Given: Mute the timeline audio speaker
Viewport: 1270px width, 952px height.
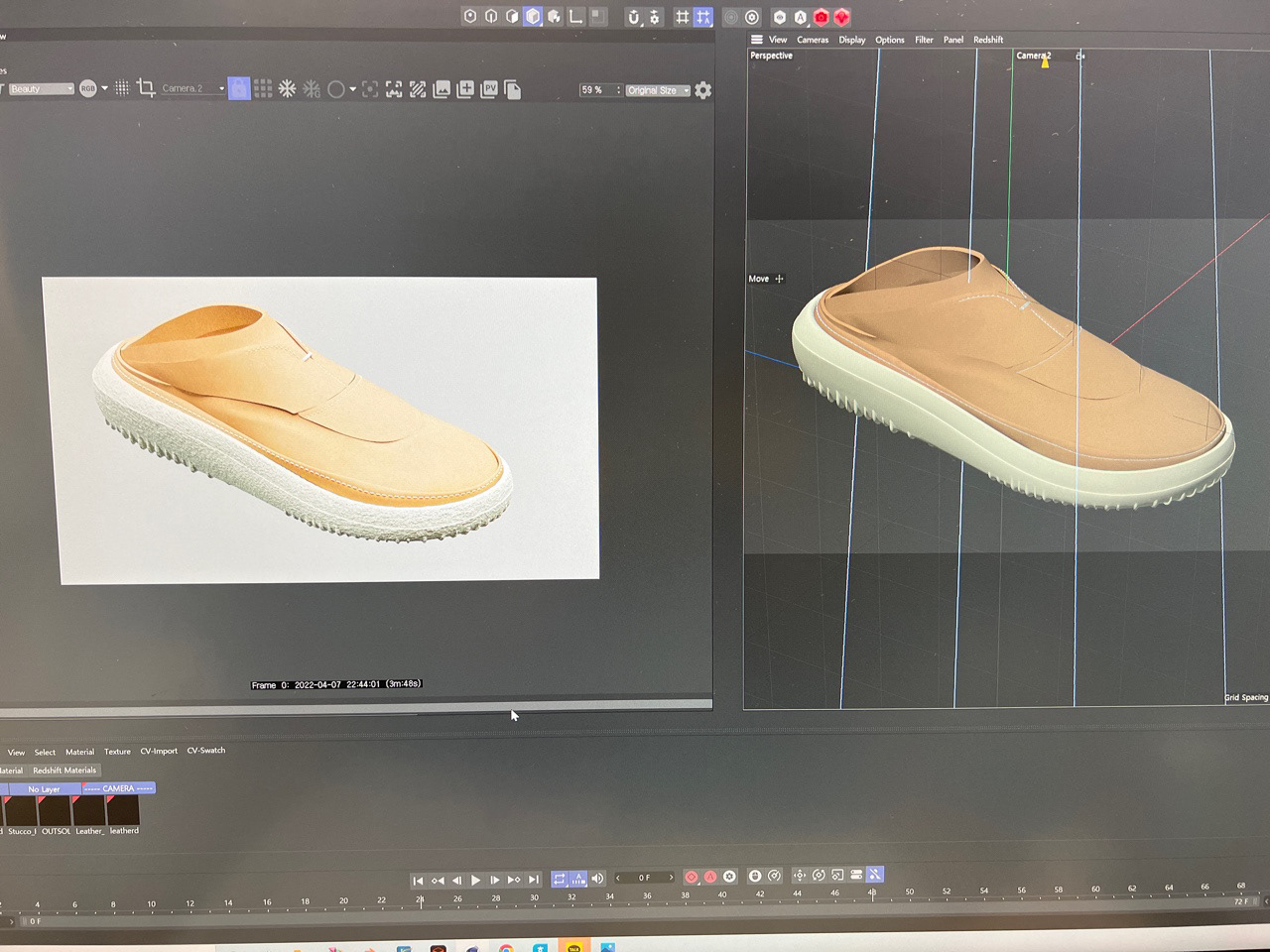Looking at the screenshot, I should pos(597,877).
